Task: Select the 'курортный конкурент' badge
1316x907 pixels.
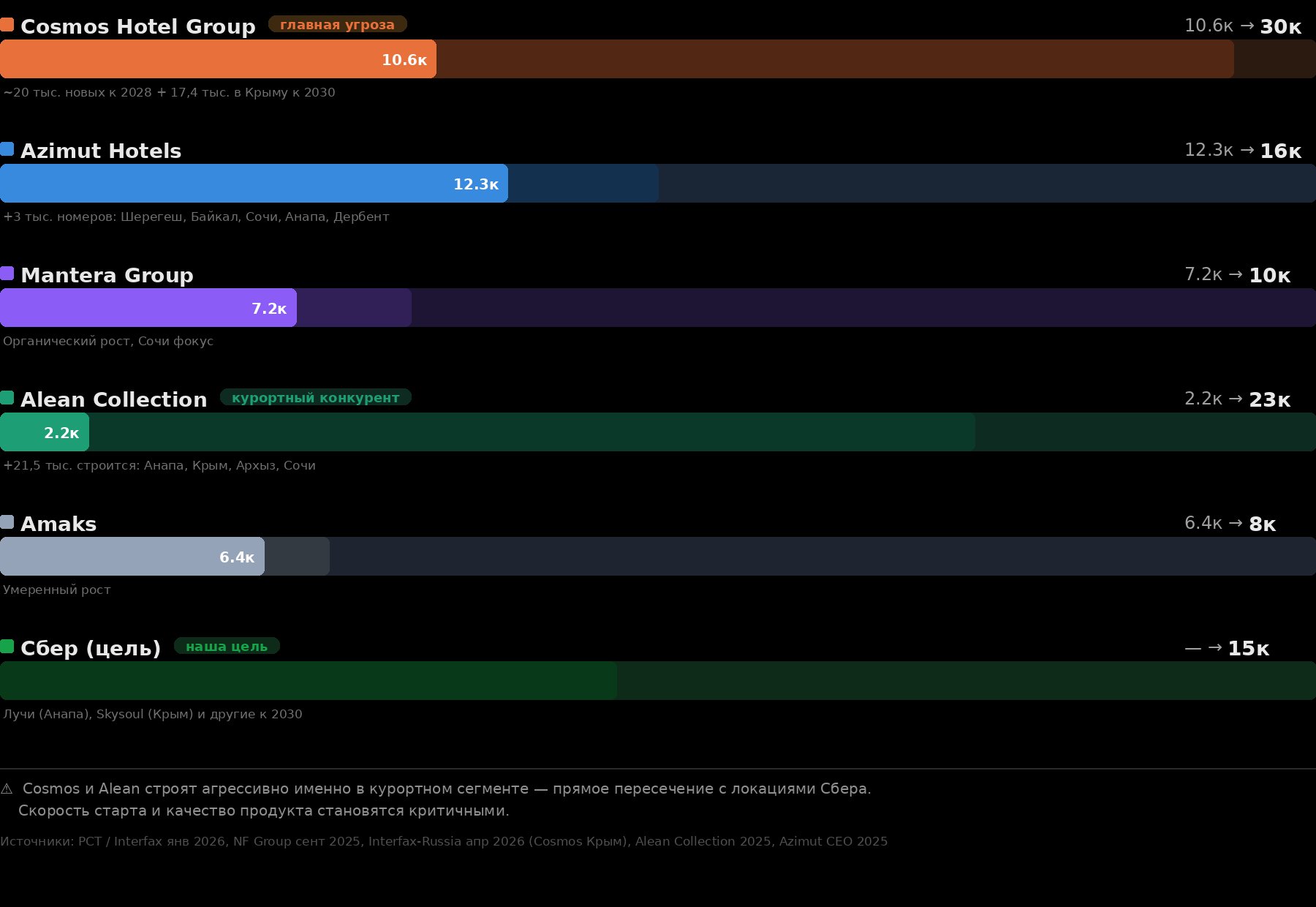Action: 316,398
